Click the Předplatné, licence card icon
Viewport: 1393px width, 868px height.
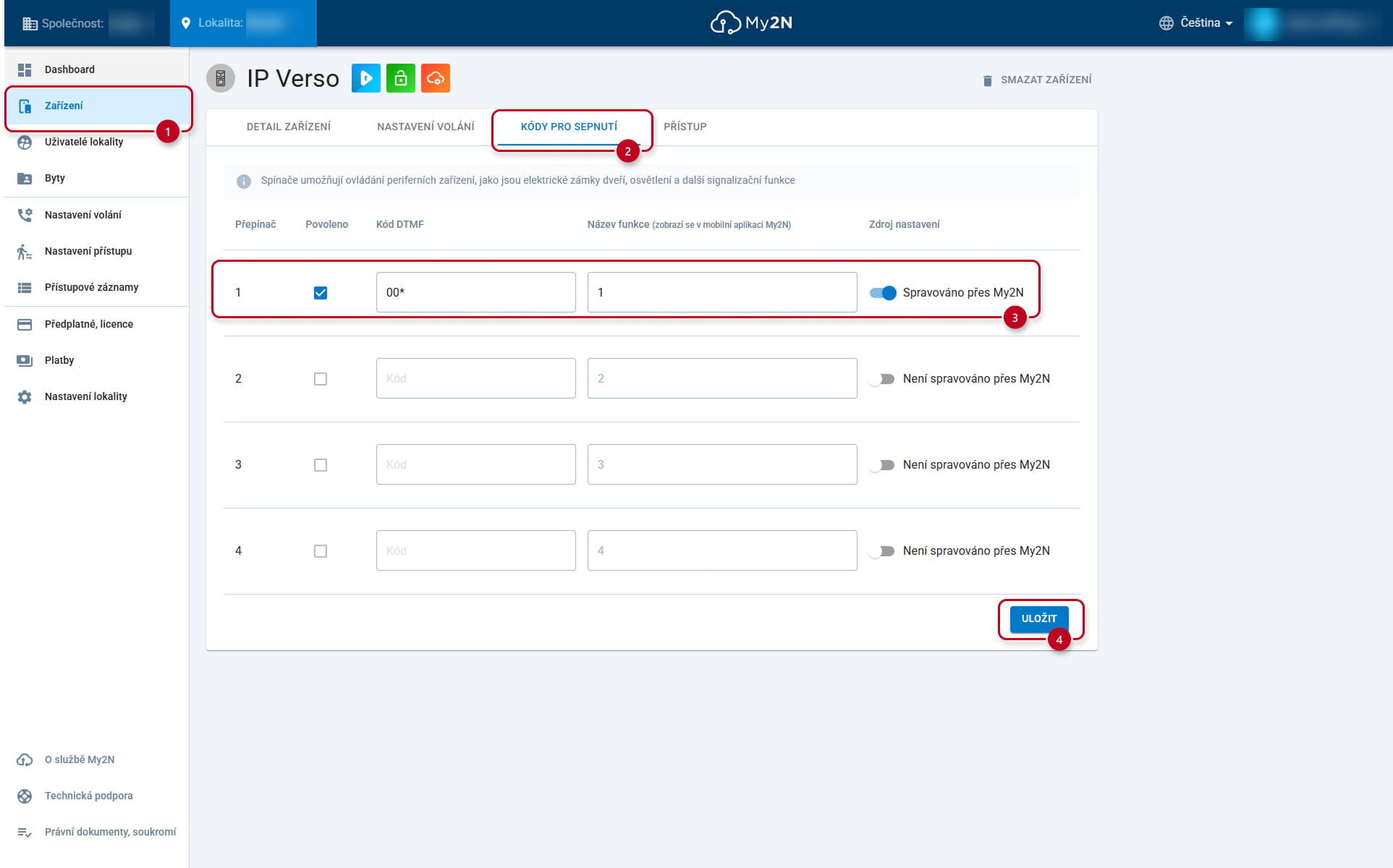(x=25, y=324)
